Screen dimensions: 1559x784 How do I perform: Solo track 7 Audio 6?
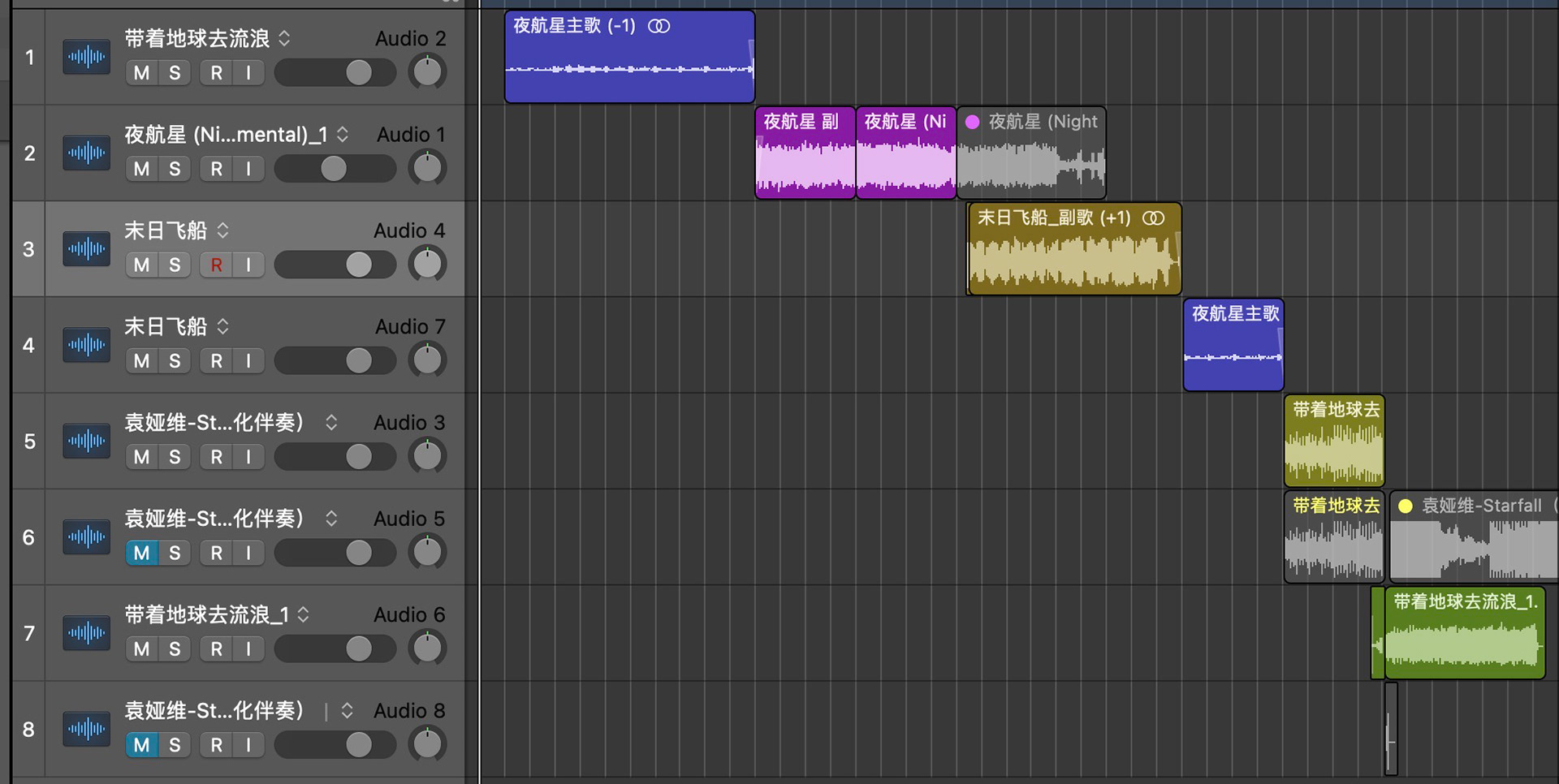[x=175, y=649]
